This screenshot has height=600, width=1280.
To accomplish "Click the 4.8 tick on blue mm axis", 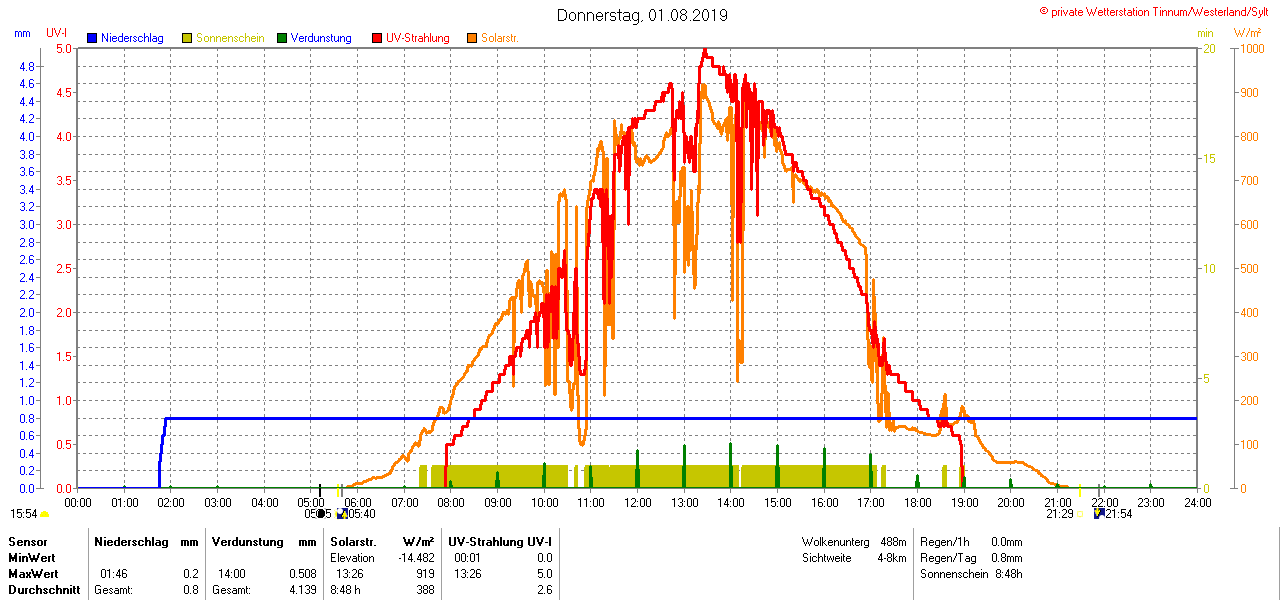I will [27, 66].
